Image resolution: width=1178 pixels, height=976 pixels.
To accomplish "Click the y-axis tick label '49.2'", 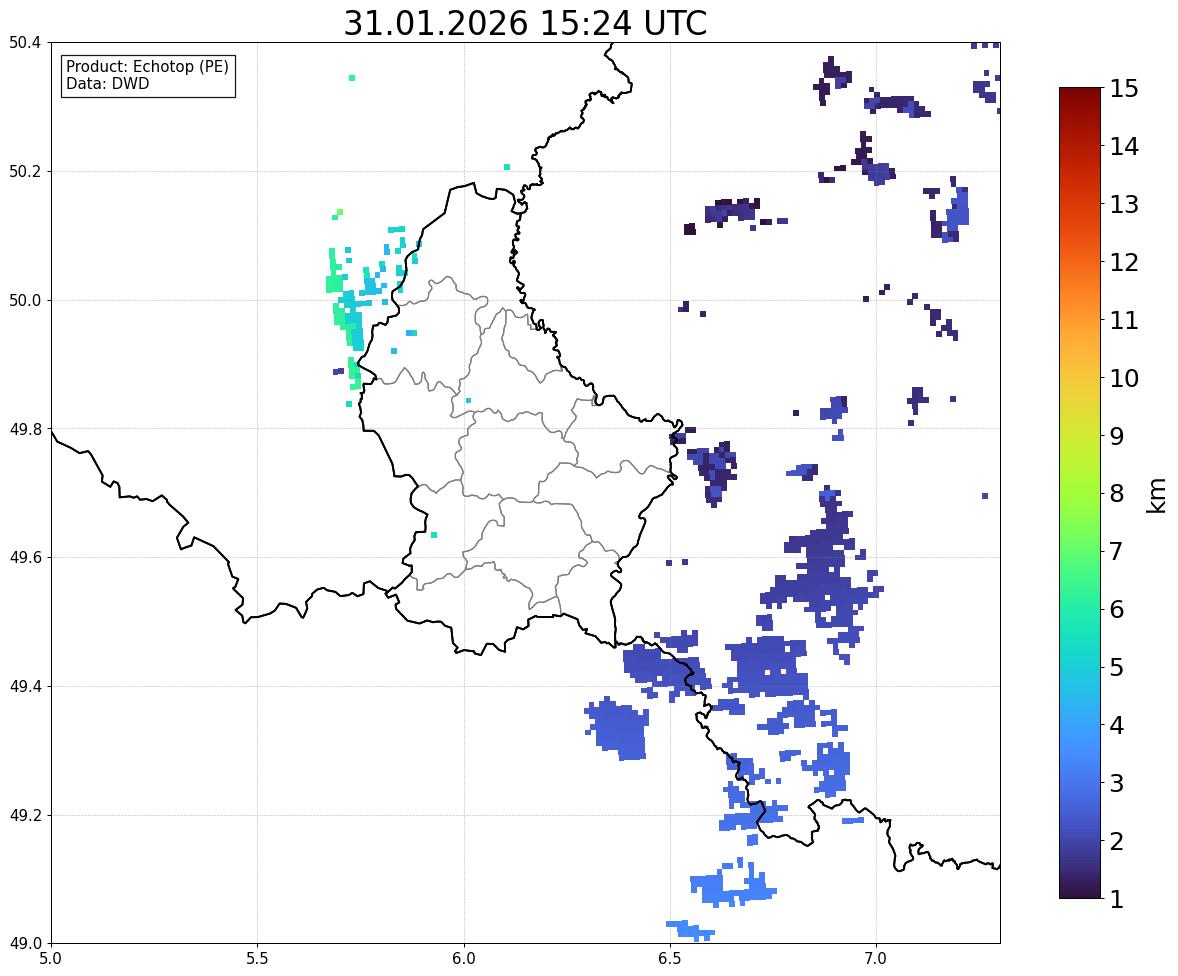I will coord(24,815).
